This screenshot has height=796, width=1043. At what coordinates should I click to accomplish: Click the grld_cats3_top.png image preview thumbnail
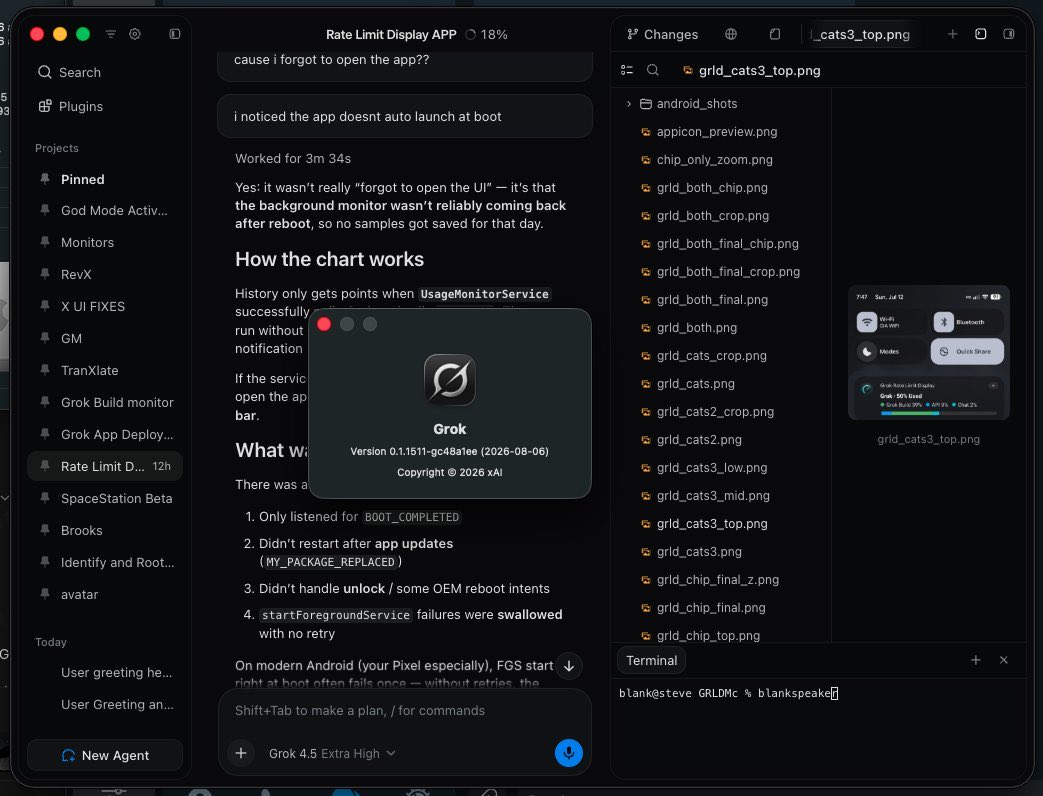(x=929, y=352)
